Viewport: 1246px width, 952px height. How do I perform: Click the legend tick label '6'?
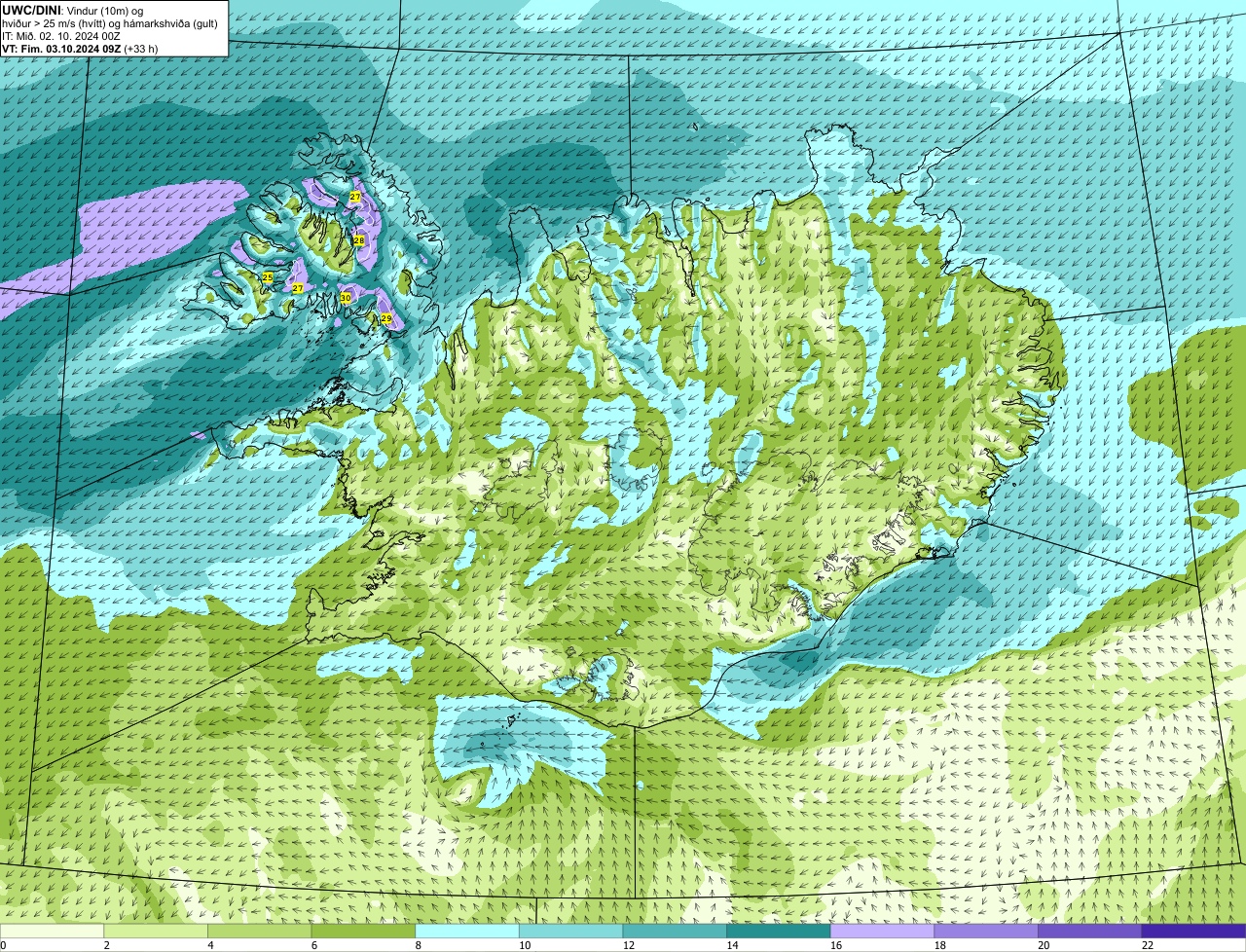click(x=313, y=945)
